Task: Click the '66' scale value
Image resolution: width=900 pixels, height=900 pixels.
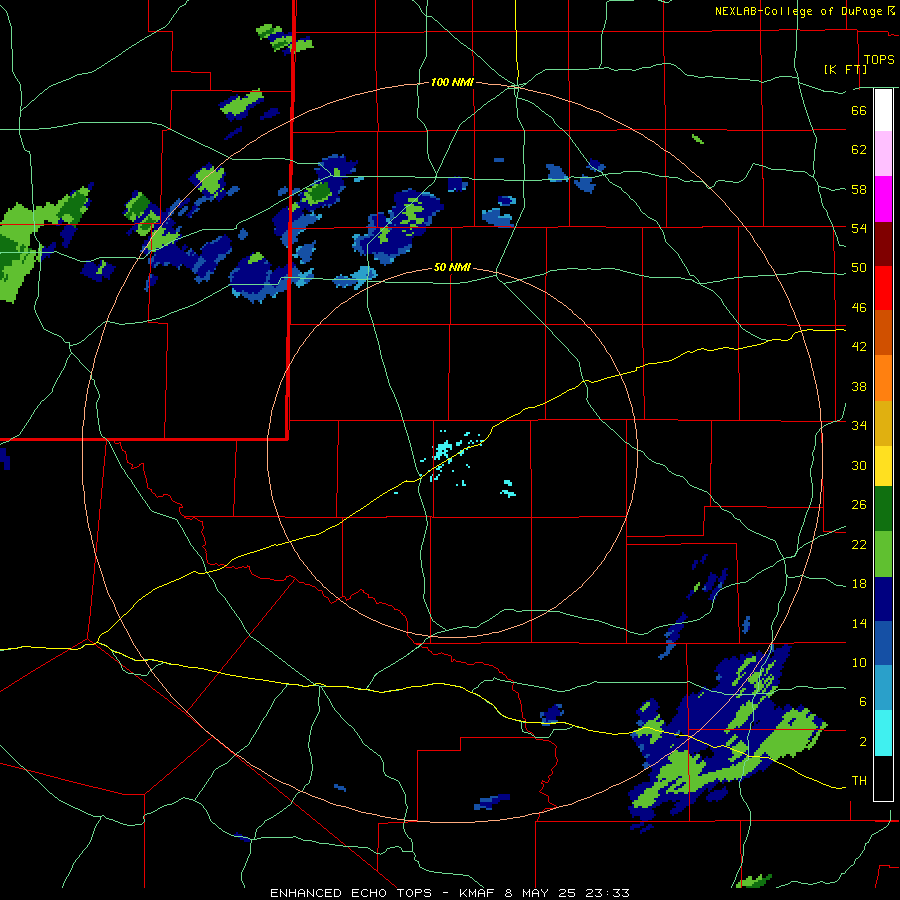Action: coord(859,110)
